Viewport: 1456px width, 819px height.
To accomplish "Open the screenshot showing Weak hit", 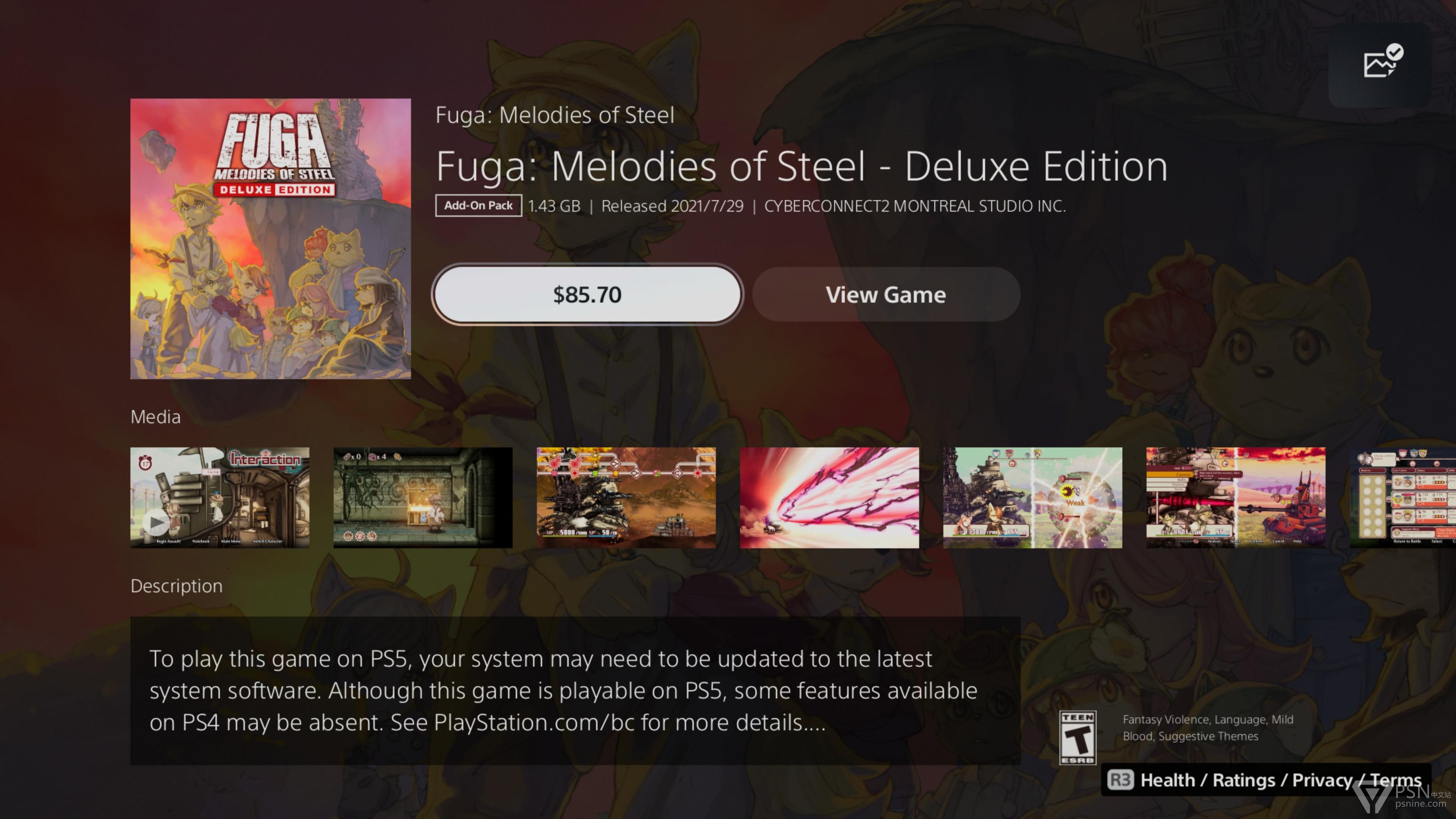I will pyautogui.click(x=1032, y=497).
